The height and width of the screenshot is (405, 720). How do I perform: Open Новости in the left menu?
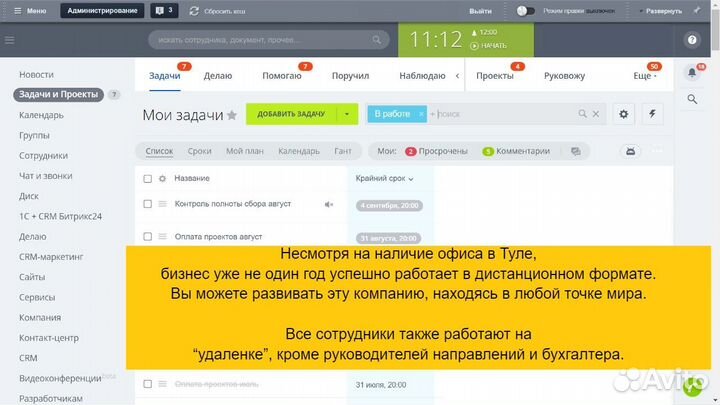tap(36, 74)
